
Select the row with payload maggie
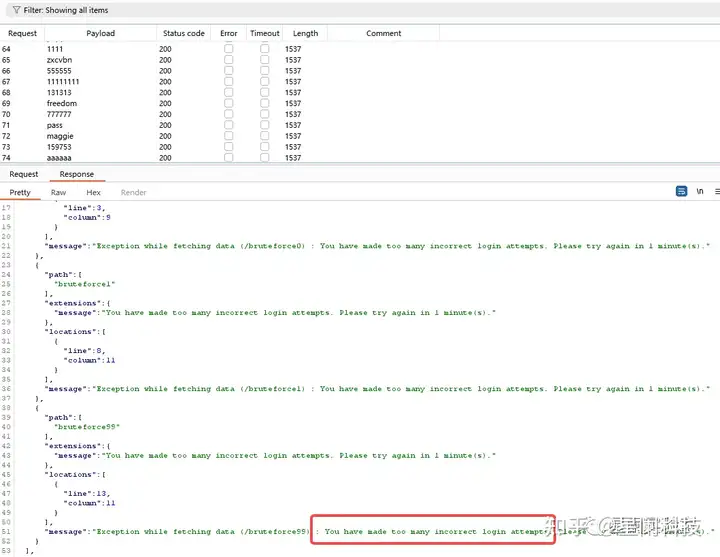point(360,136)
